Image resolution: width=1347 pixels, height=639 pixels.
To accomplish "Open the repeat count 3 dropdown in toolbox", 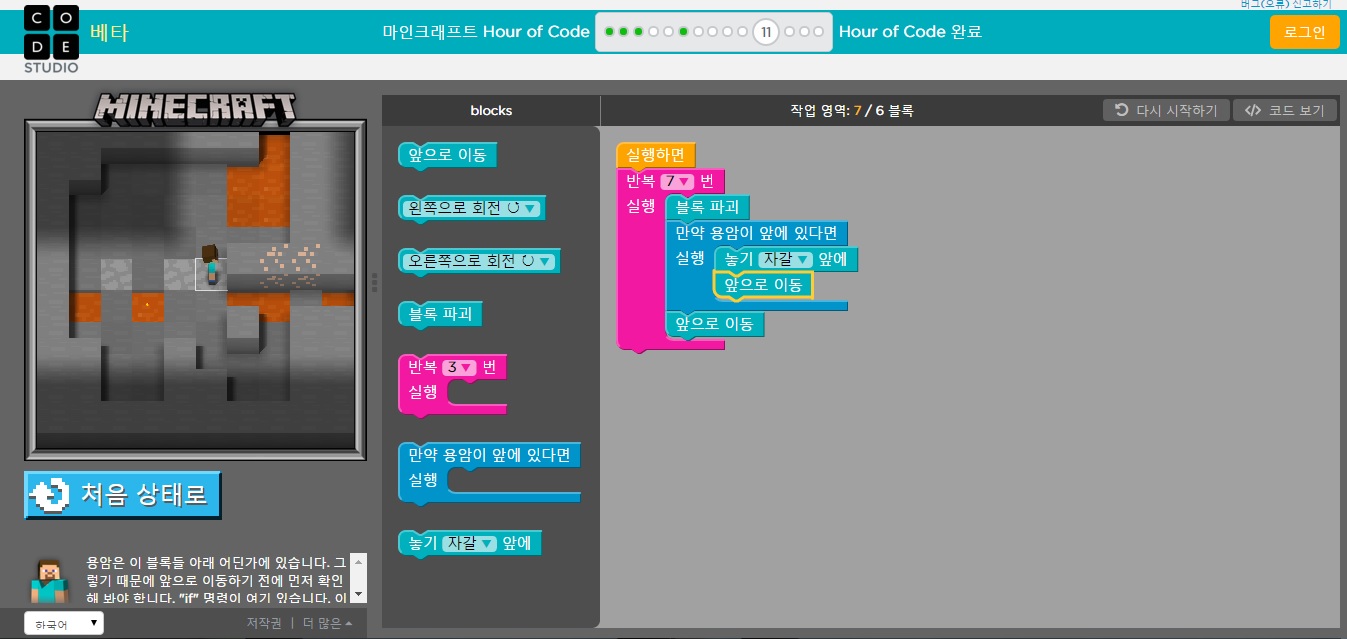I will click(x=460, y=367).
